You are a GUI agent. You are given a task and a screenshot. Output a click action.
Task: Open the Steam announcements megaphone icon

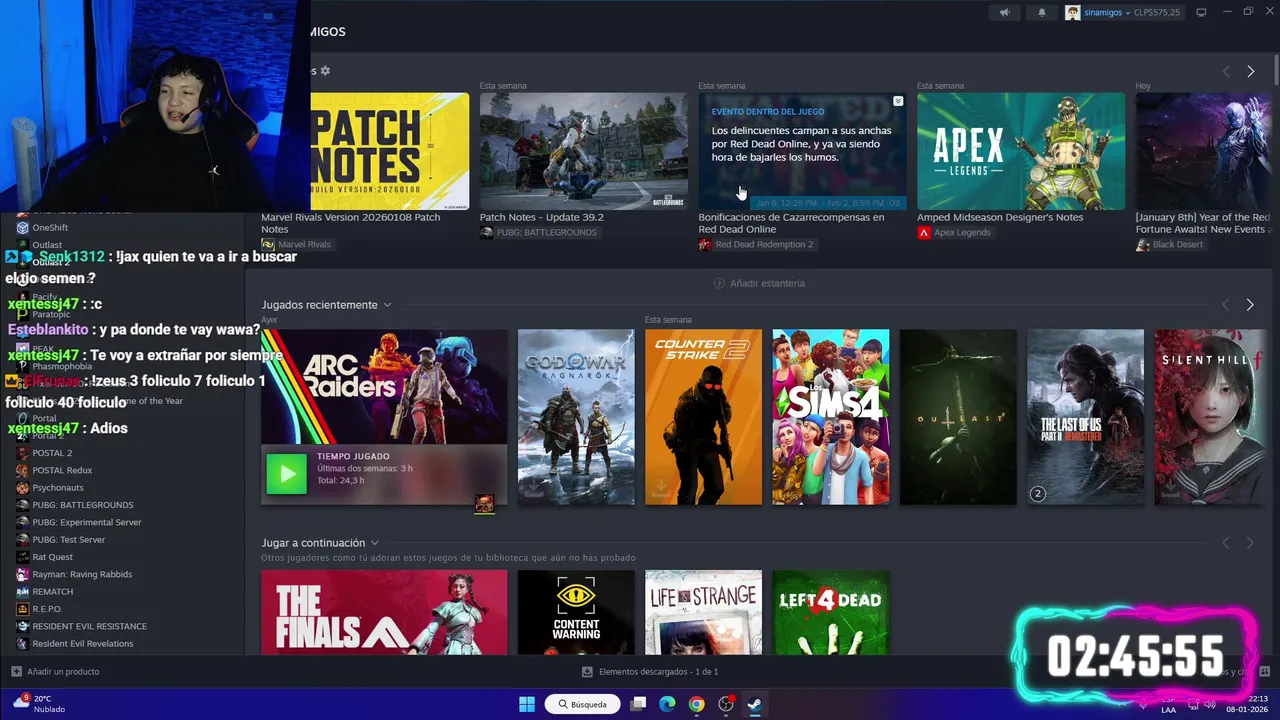tap(1005, 12)
